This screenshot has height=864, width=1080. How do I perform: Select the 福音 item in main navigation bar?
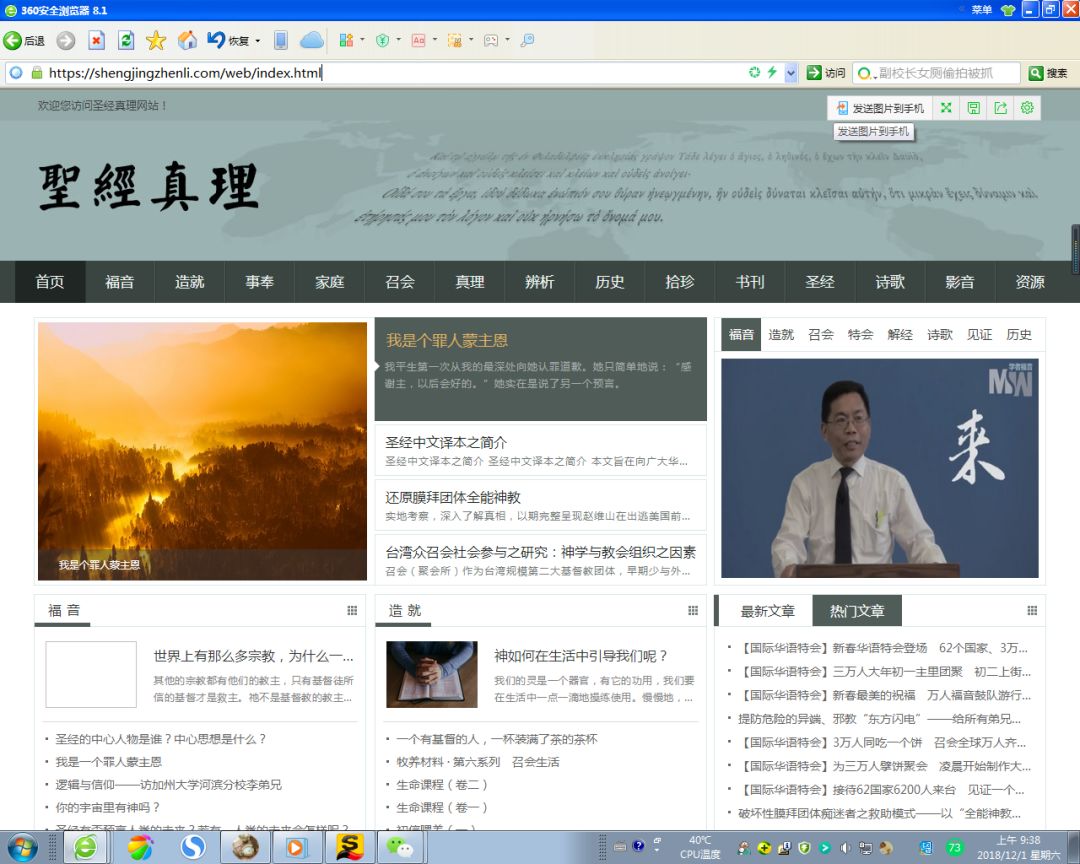(x=120, y=282)
